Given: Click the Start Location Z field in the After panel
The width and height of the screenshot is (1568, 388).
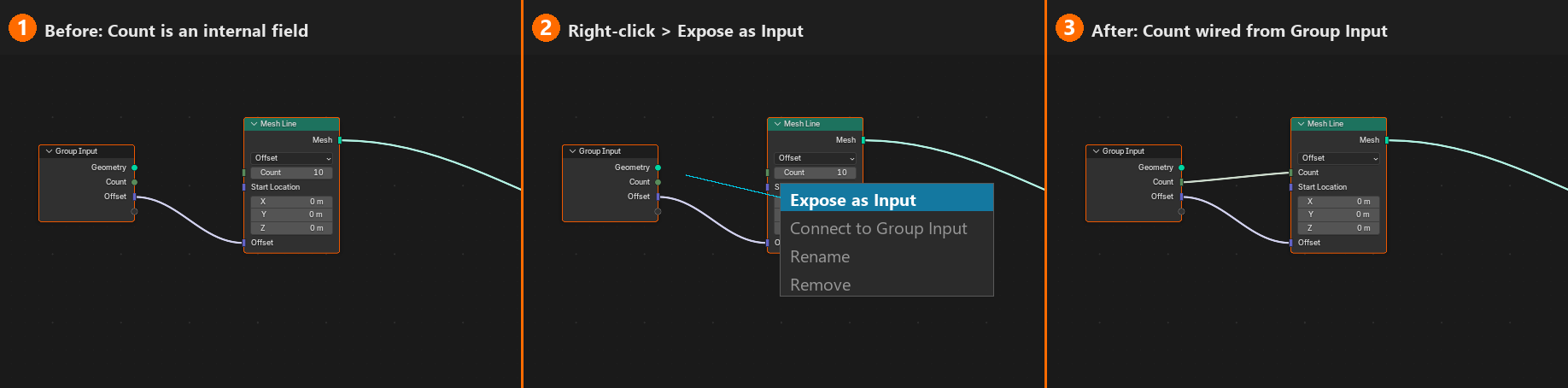Looking at the screenshot, I should coord(1339,228).
